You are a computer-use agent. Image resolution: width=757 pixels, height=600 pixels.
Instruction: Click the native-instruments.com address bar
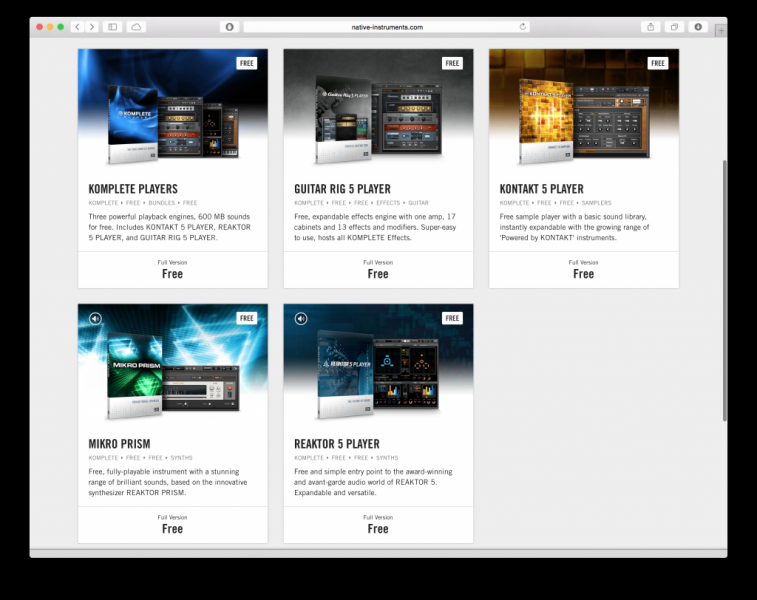pyautogui.click(x=386, y=27)
